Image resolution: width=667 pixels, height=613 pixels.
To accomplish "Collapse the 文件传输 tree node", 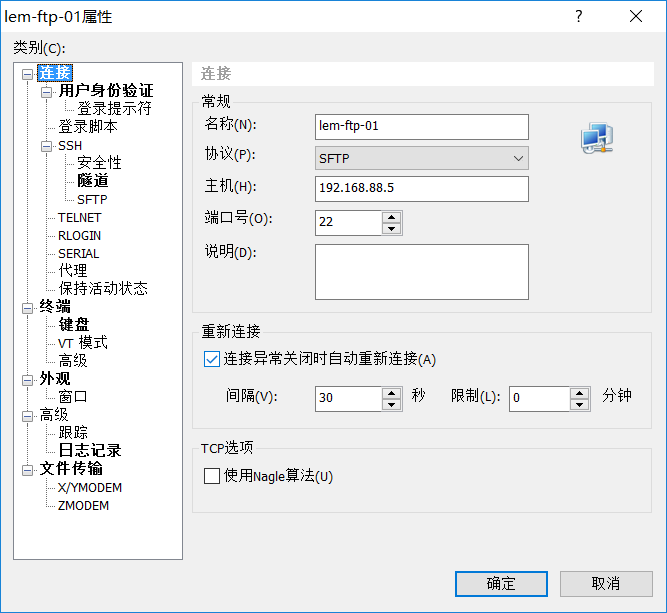I will pyautogui.click(x=27, y=470).
